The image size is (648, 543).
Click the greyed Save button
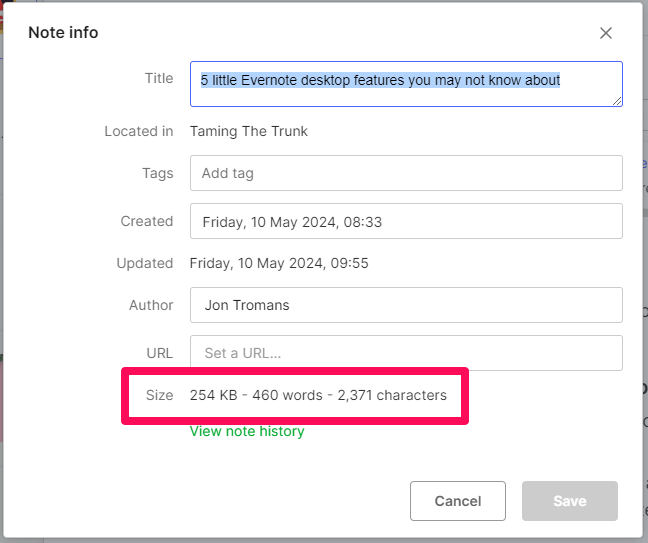pos(570,501)
